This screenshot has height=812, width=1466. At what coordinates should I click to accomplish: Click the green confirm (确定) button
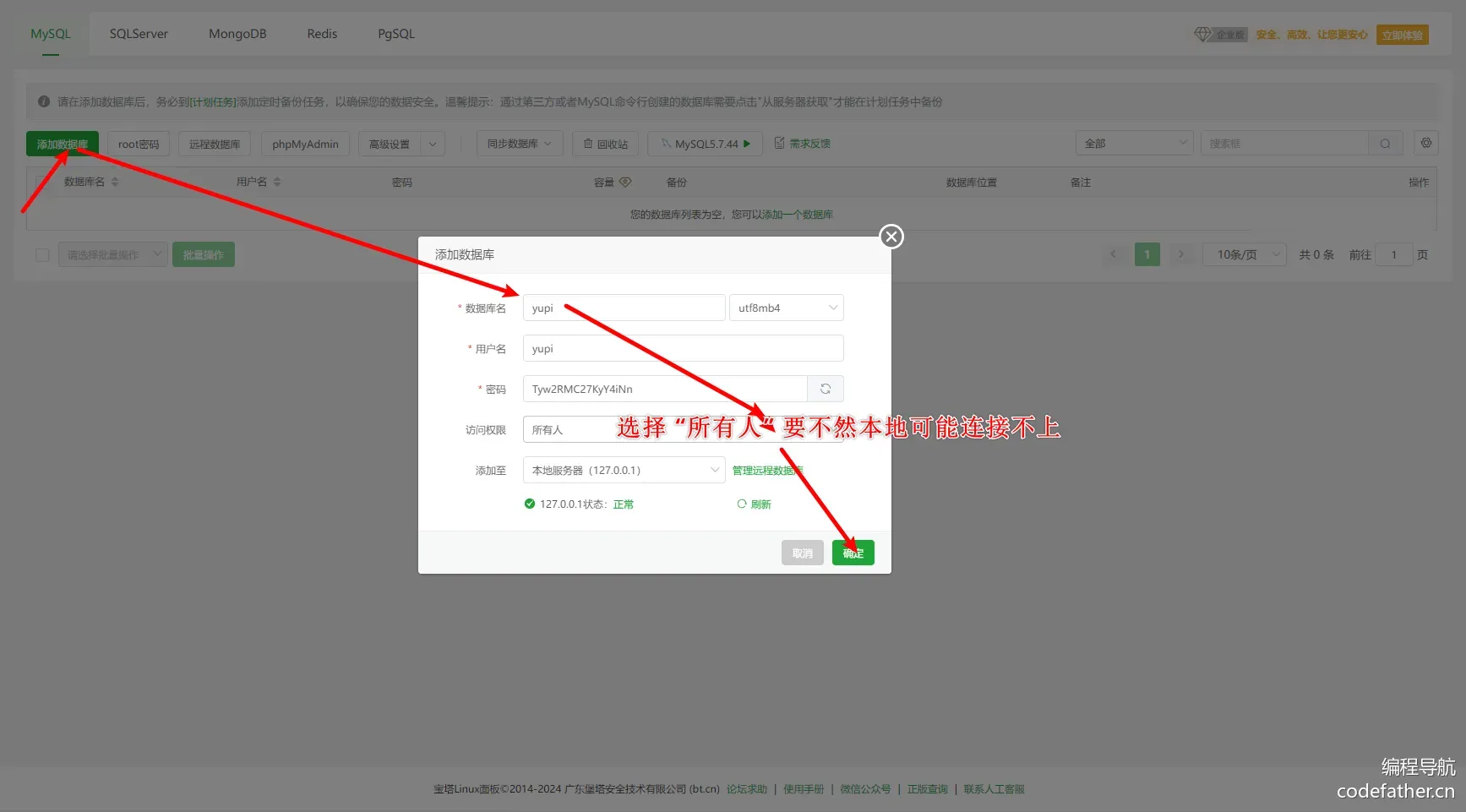coord(853,553)
